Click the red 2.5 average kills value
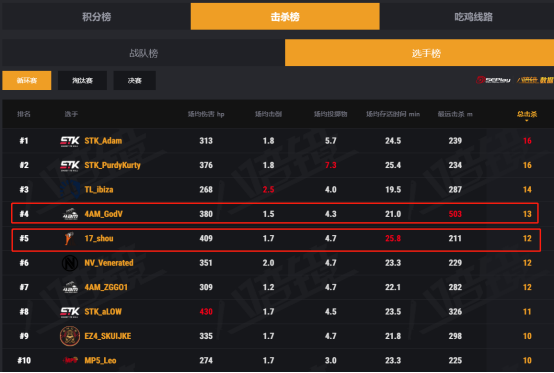Screen dimensions: 554x373 (269, 190)
